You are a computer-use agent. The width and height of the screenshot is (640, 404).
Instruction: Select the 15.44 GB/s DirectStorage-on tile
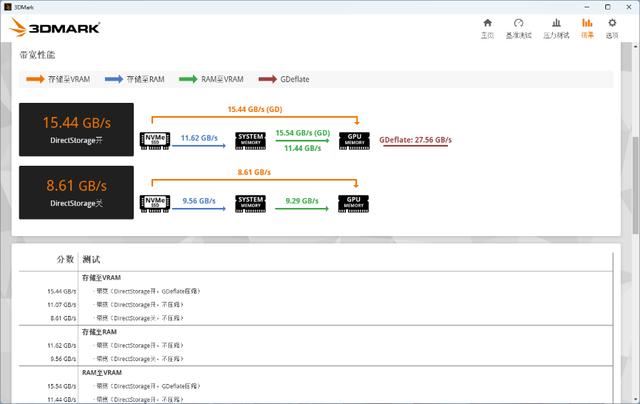75,130
